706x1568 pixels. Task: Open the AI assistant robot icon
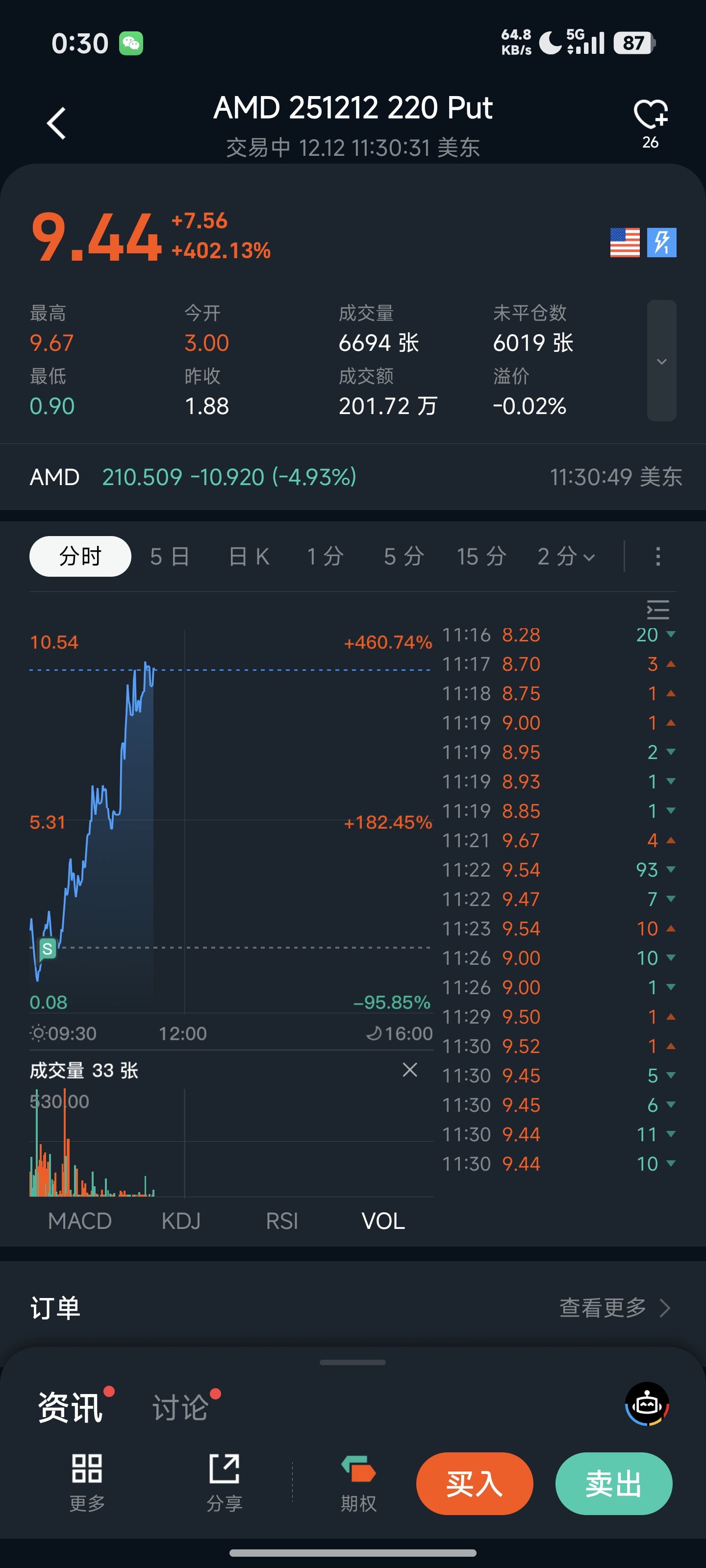[647, 1405]
